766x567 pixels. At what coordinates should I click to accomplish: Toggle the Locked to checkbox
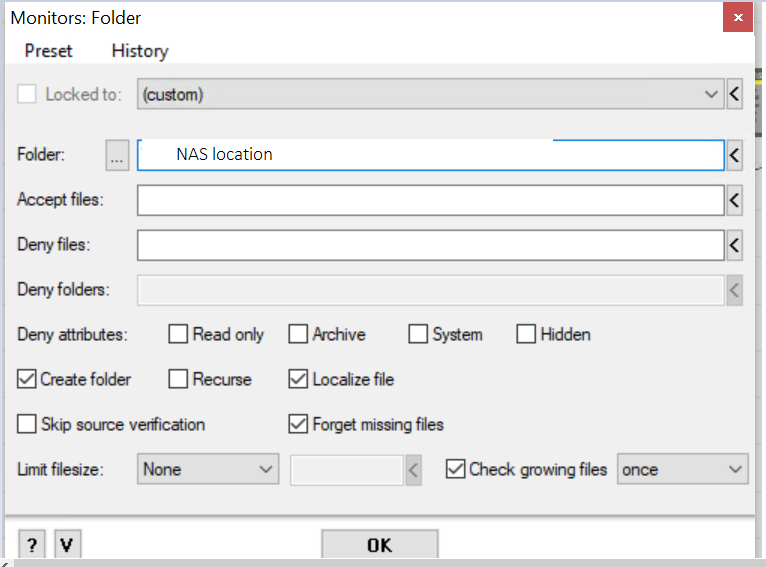click(x=26, y=94)
